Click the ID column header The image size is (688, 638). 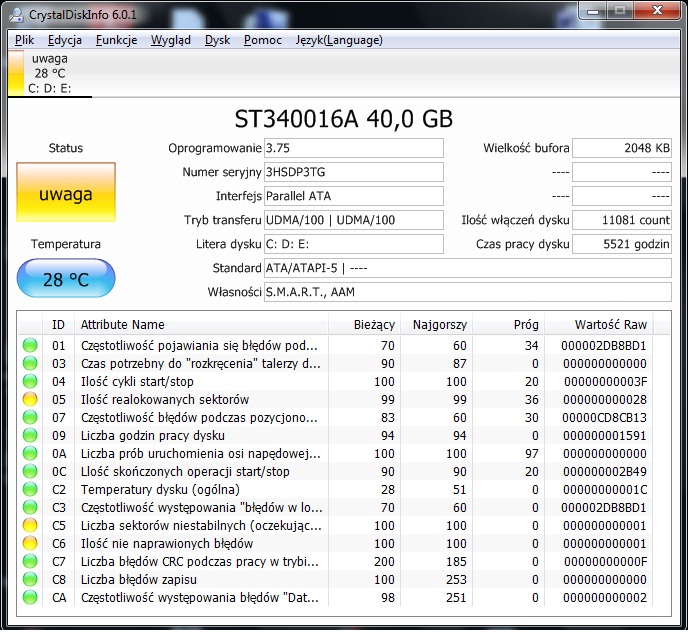pyautogui.click(x=58, y=324)
